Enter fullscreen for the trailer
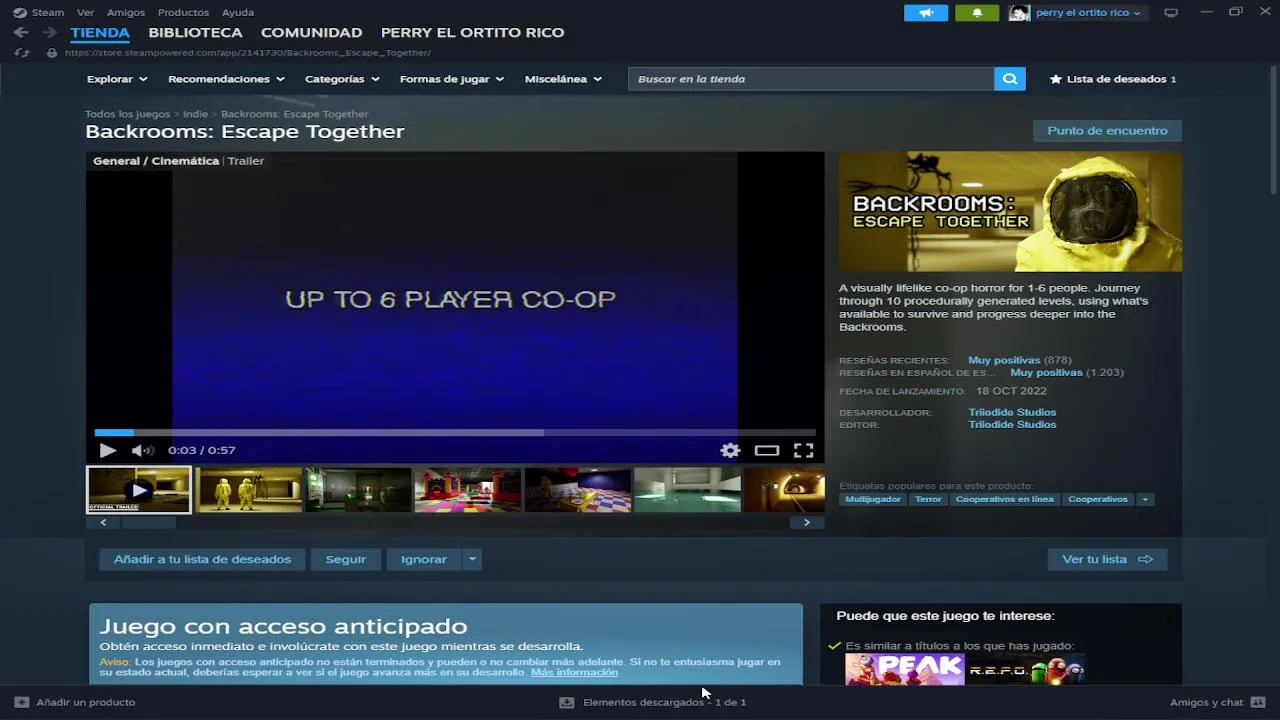 coord(803,450)
